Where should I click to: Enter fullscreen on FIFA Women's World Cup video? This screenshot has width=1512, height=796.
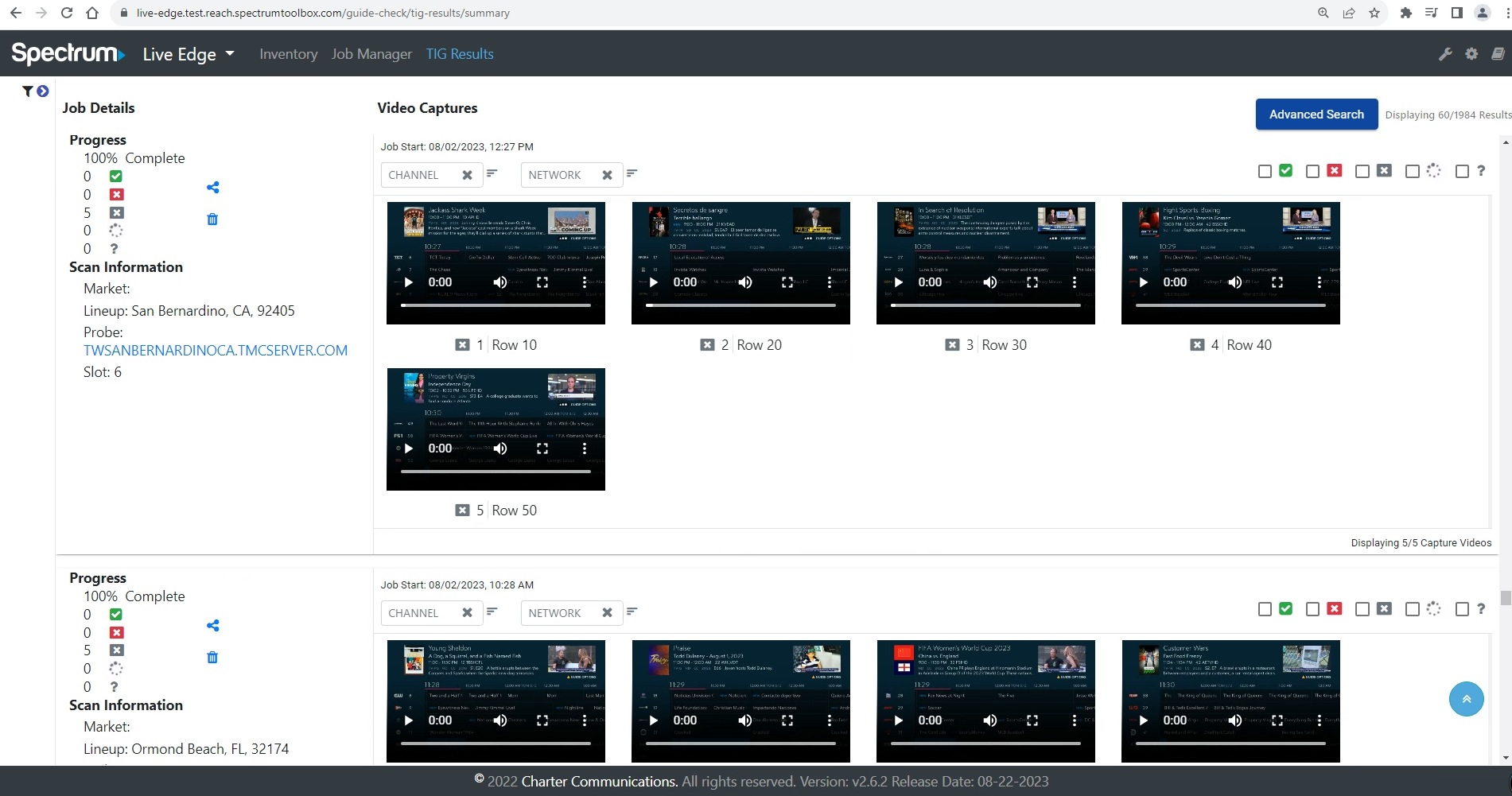coord(1032,720)
